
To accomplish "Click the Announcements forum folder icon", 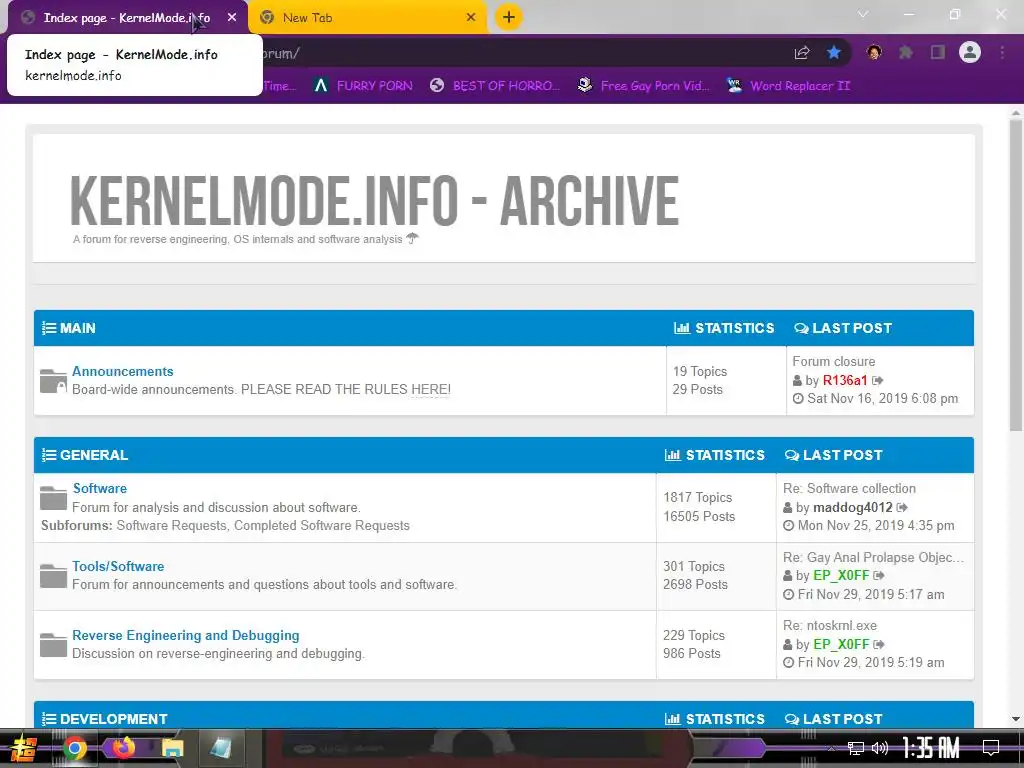I will (x=53, y=381).
